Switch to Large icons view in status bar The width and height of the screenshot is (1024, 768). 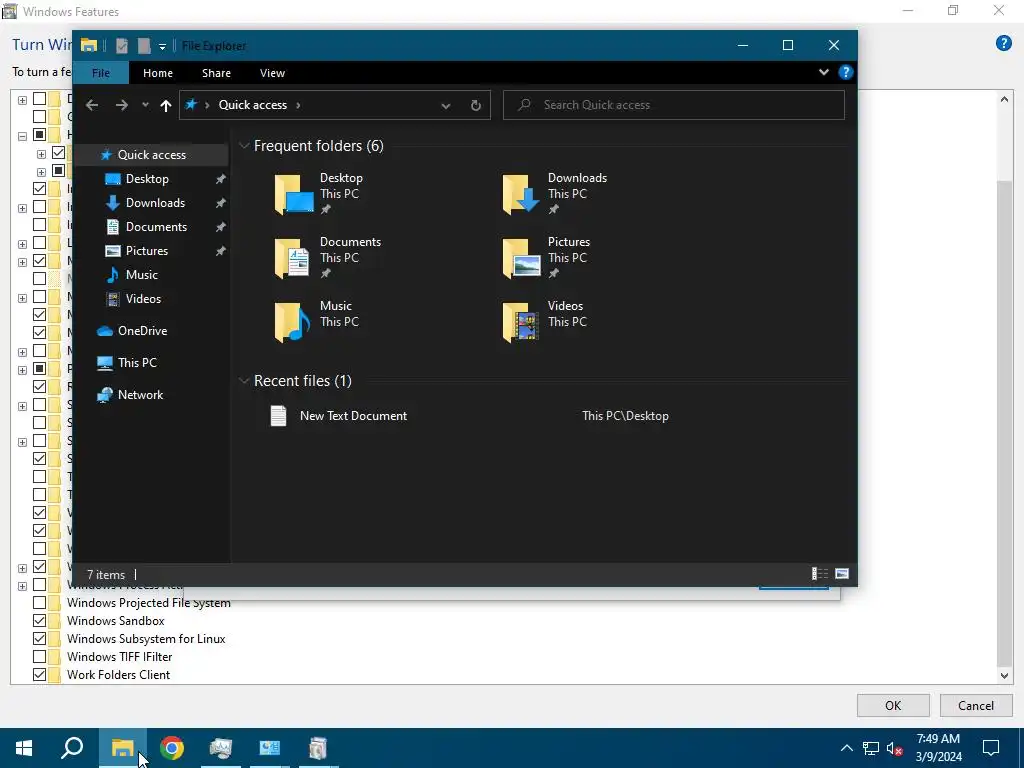click(x=842, y=574)
